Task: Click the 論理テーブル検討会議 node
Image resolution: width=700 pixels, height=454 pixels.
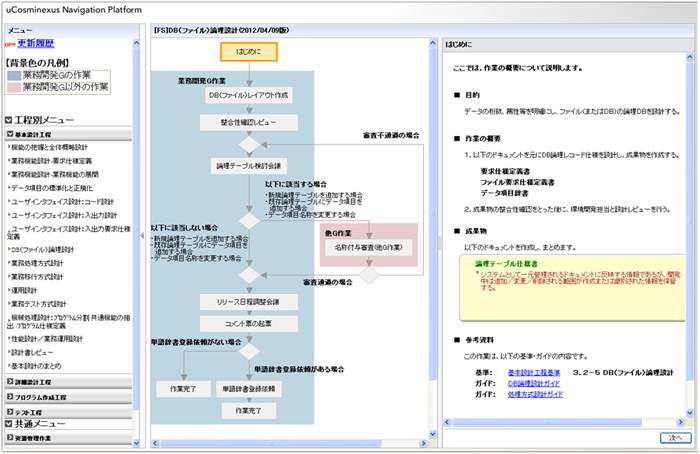Action: 249,164
